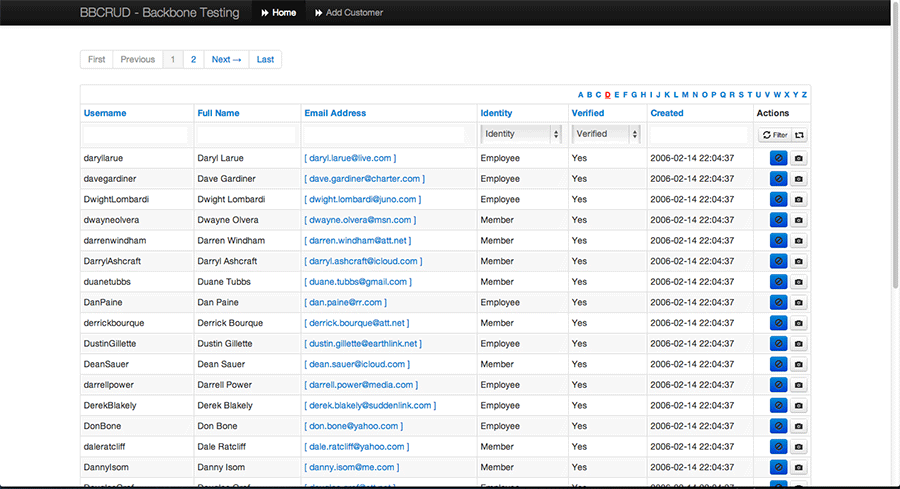Click the camera icon for DarrylAshcraft
900x489 pixels.
coord(798,261)
